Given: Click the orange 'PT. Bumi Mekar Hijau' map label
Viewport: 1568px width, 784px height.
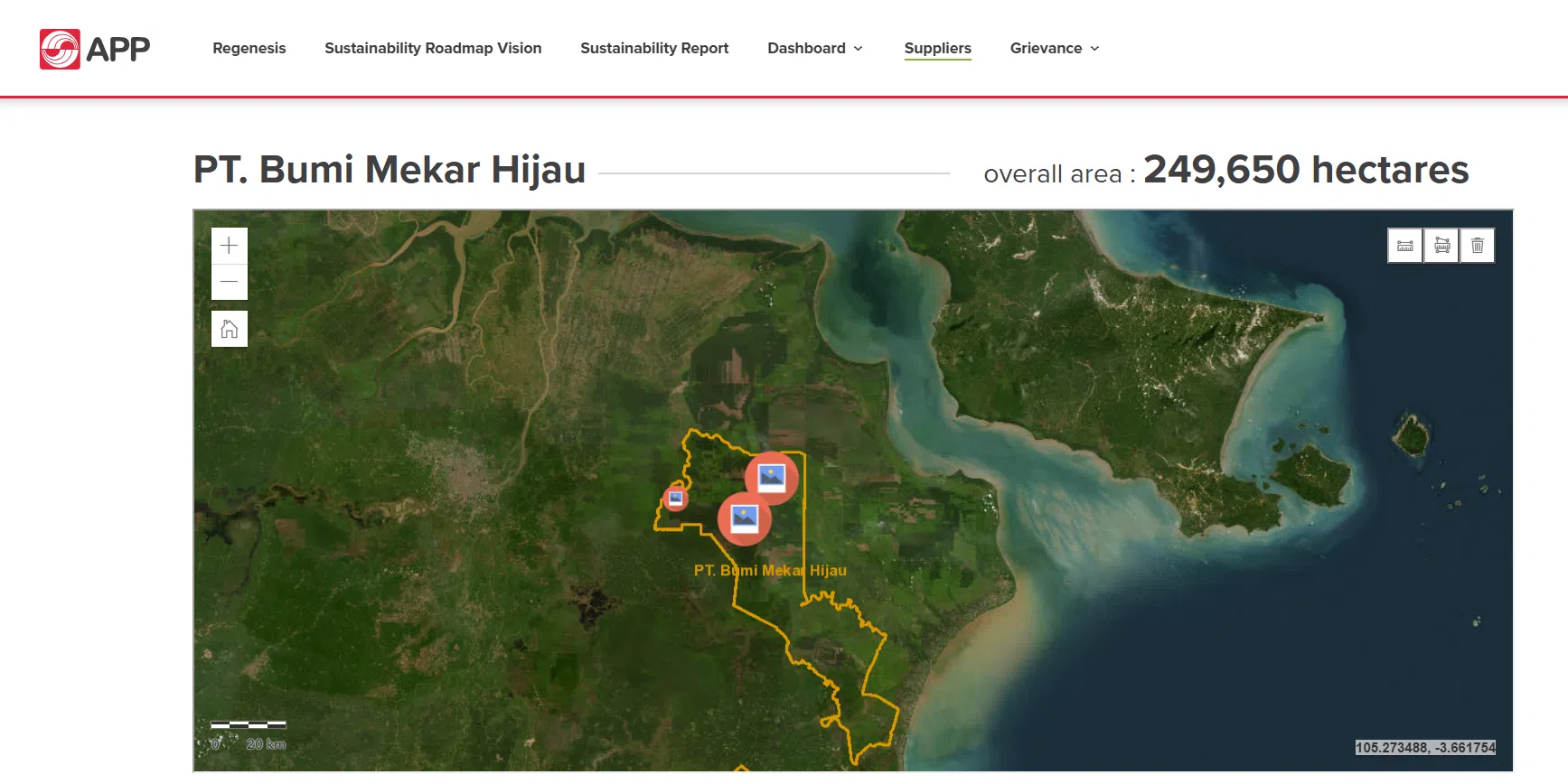Looking at the screenshot, I should [771, 571].
